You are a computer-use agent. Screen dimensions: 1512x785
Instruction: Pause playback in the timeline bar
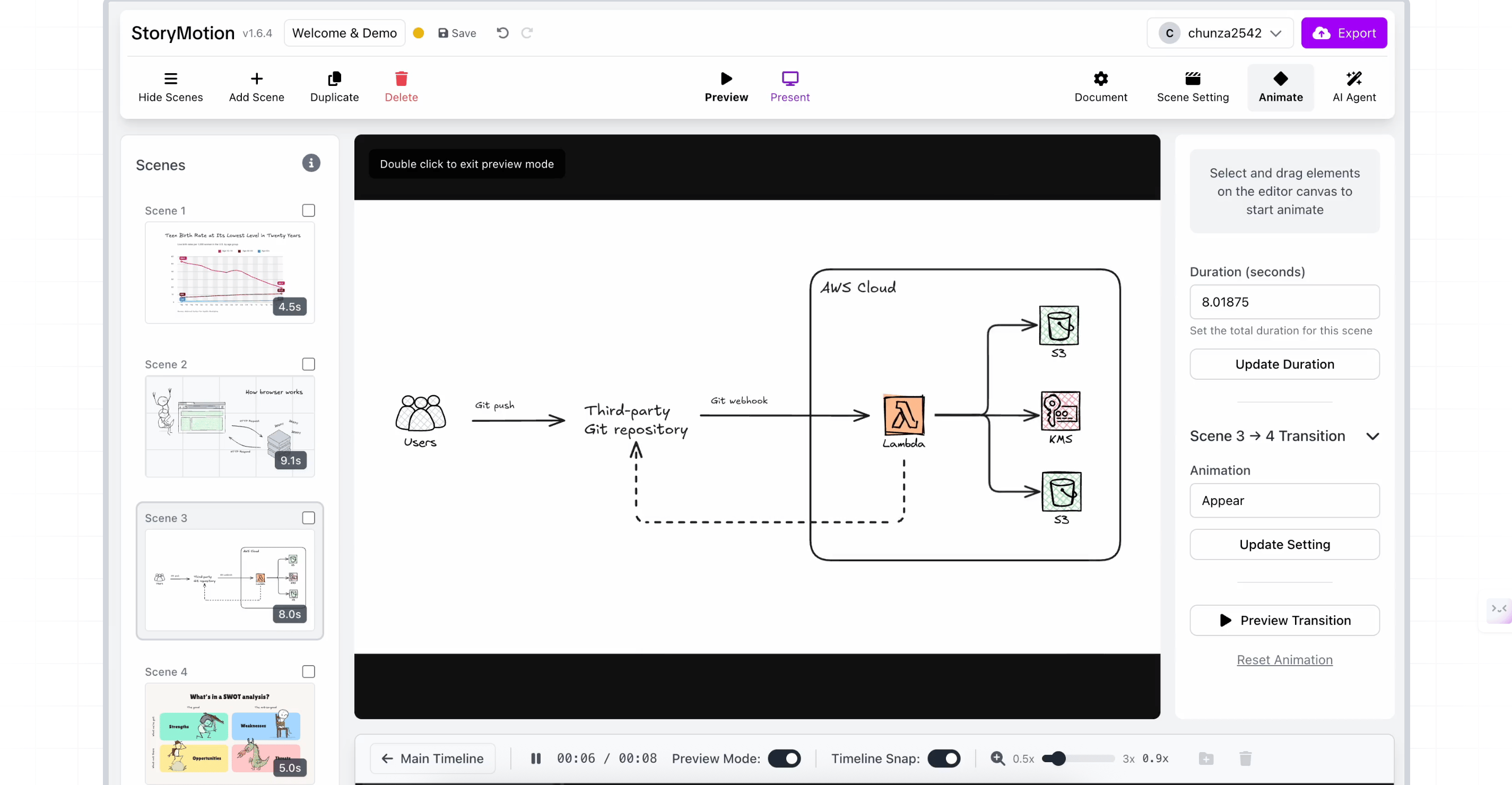[x=535, y=758]
